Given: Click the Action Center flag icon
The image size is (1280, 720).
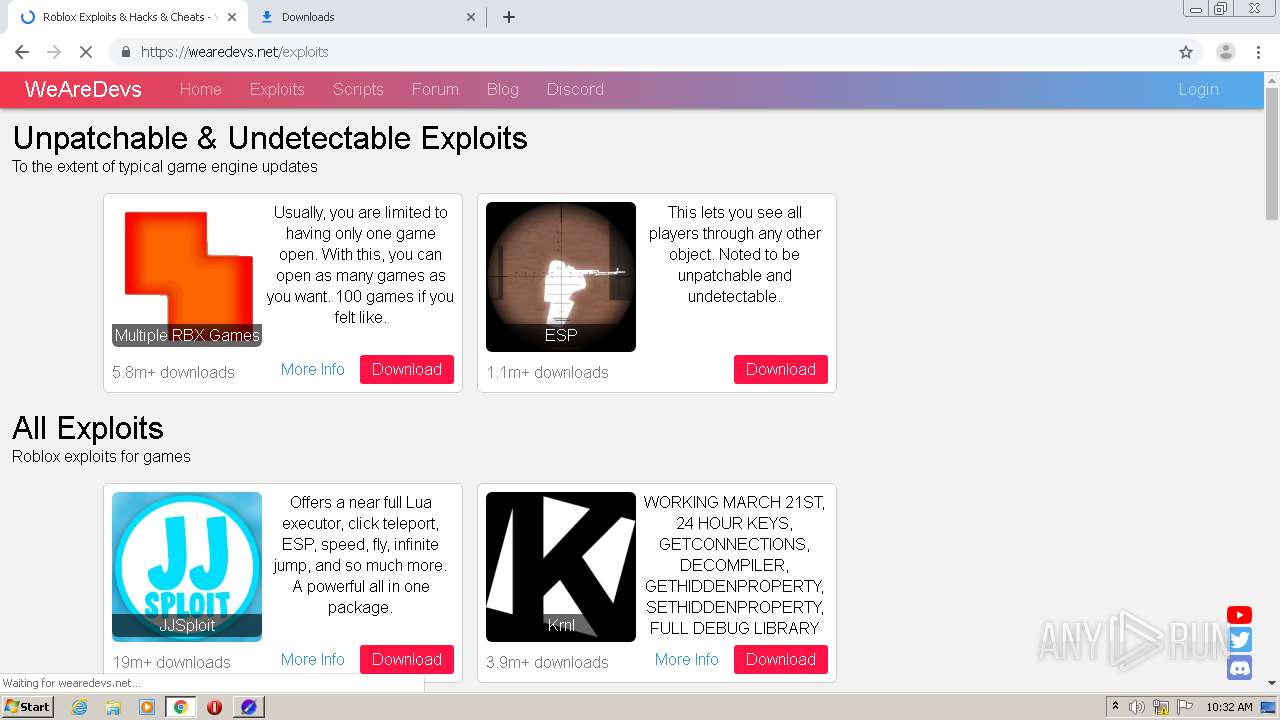Looking at the screenshot, I should pos(1185,707).
